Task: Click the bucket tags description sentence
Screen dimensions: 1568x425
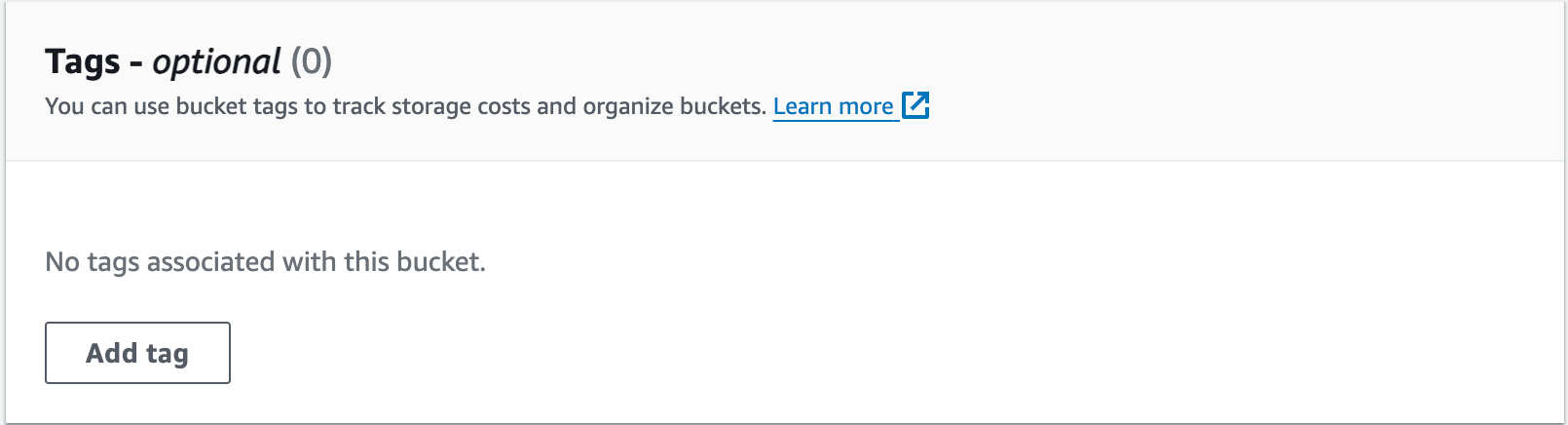Action: (405, 106)
